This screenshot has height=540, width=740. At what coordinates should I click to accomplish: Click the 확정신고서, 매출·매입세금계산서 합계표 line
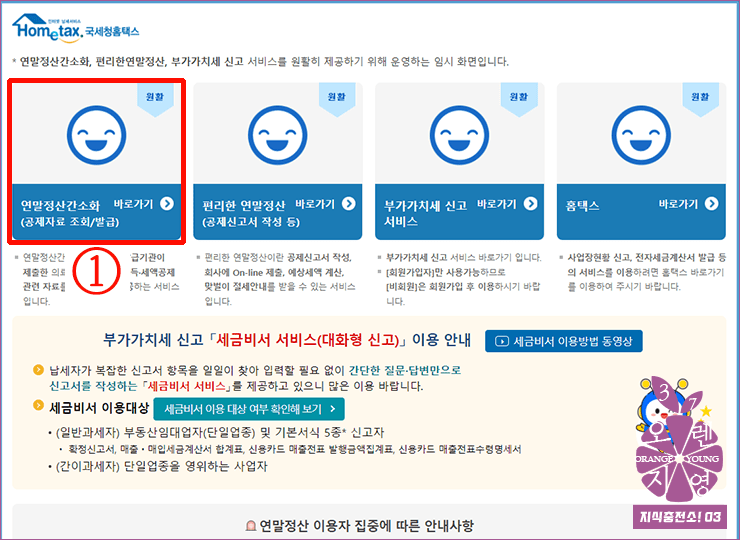point(290,449)
